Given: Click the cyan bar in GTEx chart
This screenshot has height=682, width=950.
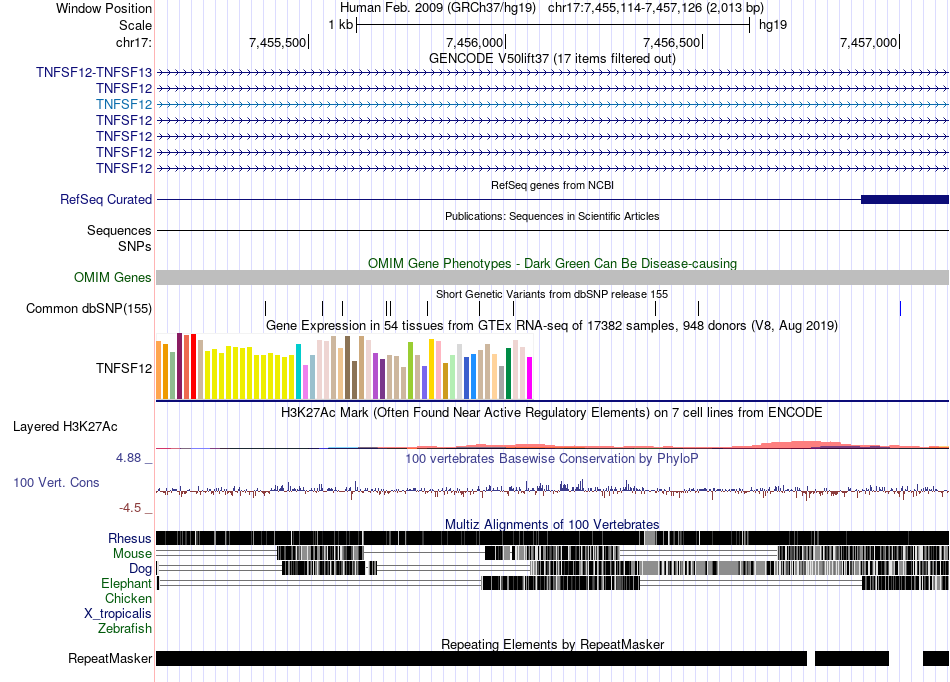Looking at the screenshot, I should [298, 371].
